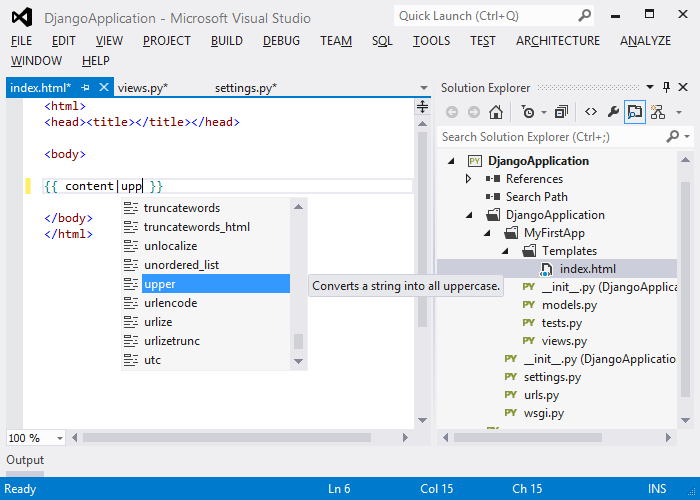The width and height of the screenshot is (700, 500).
Task: Click the References node icon
Action: point(493,179)
